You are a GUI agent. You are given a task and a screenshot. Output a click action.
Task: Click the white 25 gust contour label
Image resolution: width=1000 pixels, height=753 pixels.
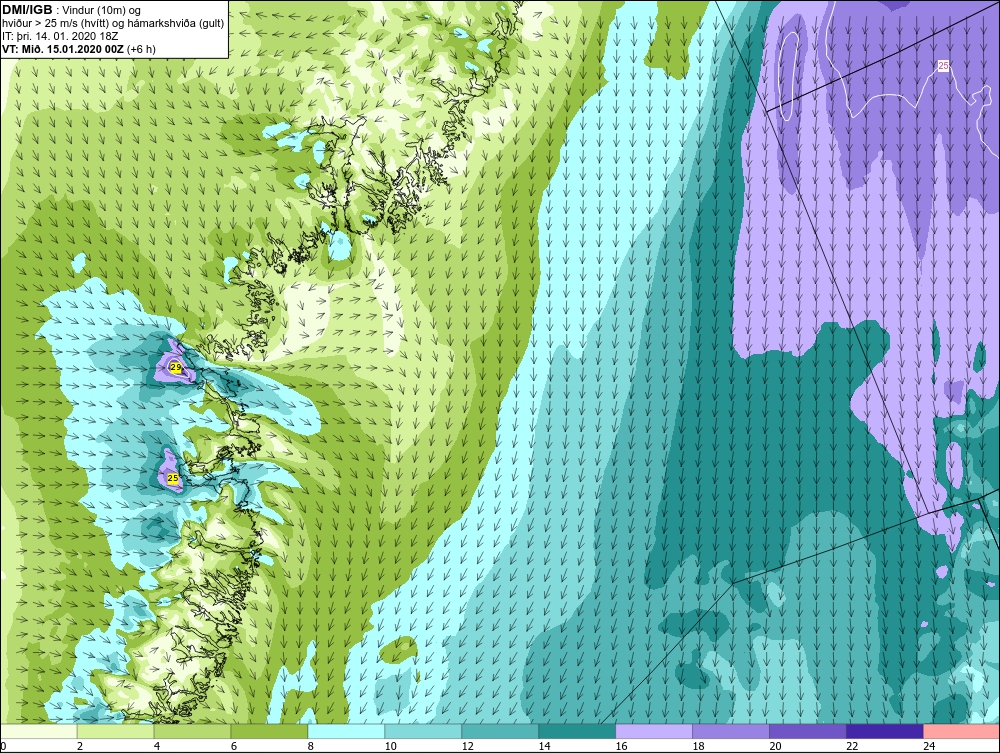[x=943, y=65]
